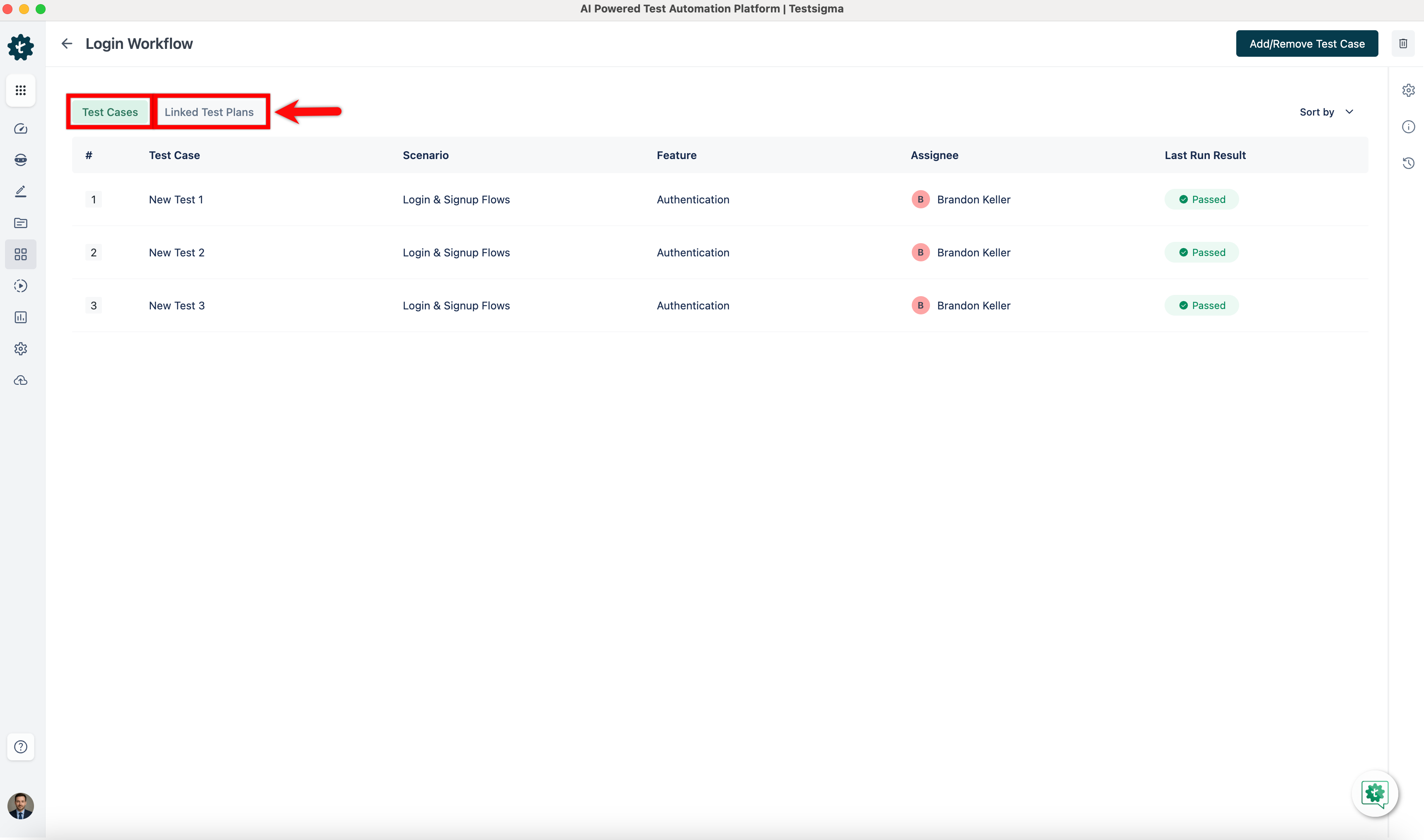Open the apps grid menu
The image size is (1424, 840).
pos(20,91)
